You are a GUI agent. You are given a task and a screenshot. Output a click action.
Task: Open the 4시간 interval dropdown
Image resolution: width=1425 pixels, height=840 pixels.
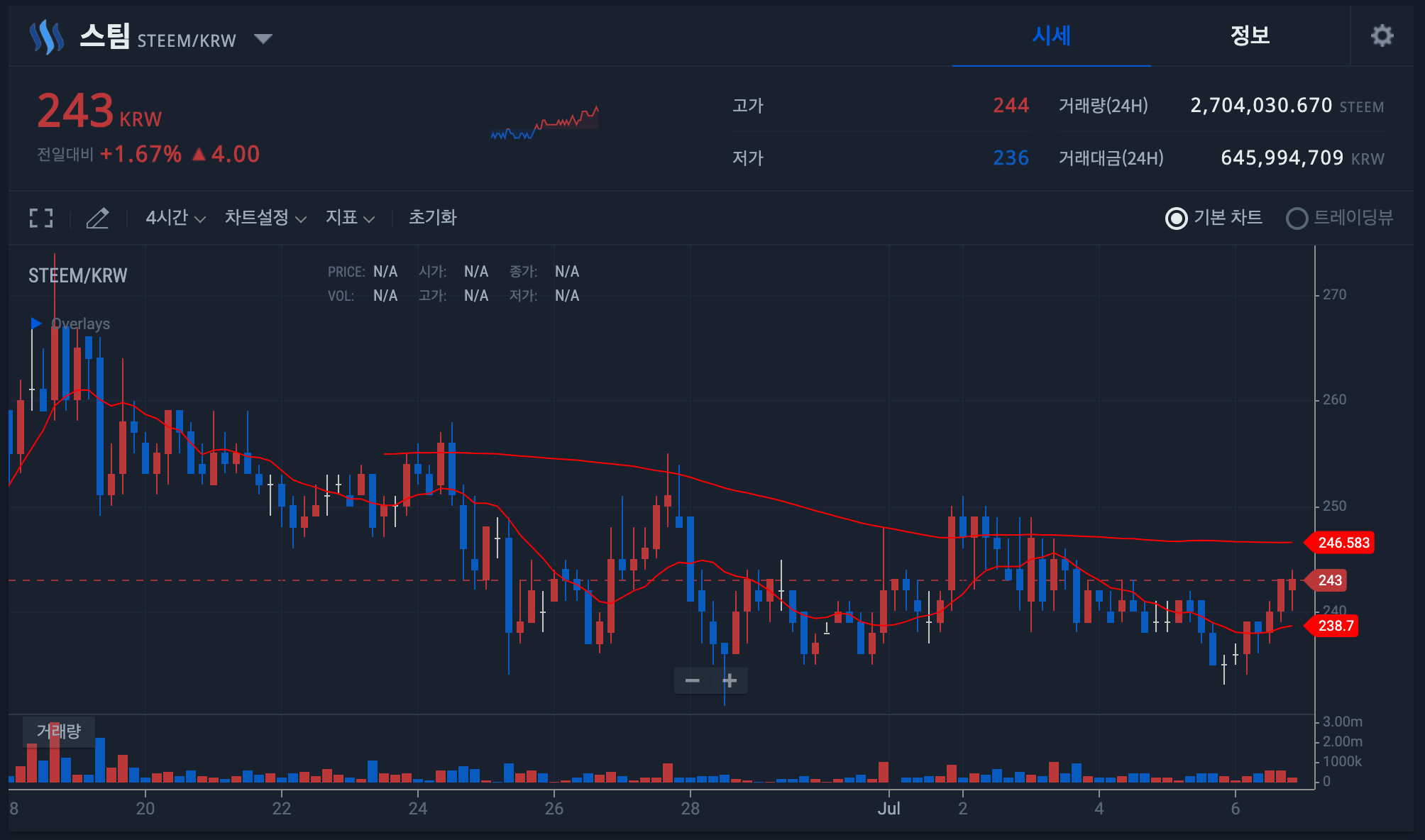click(x=175, y=218)
